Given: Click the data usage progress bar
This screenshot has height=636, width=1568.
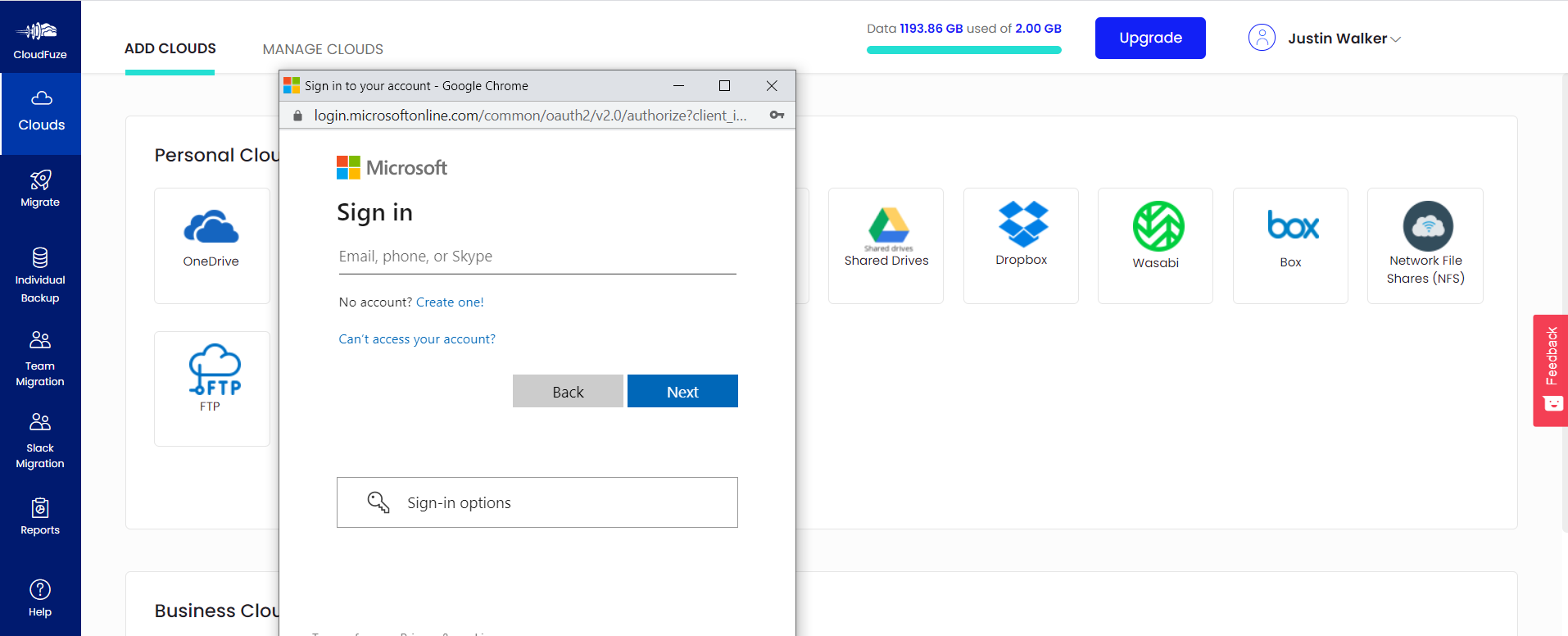Looking at the screenshot, I should click(x=964, y=50).
